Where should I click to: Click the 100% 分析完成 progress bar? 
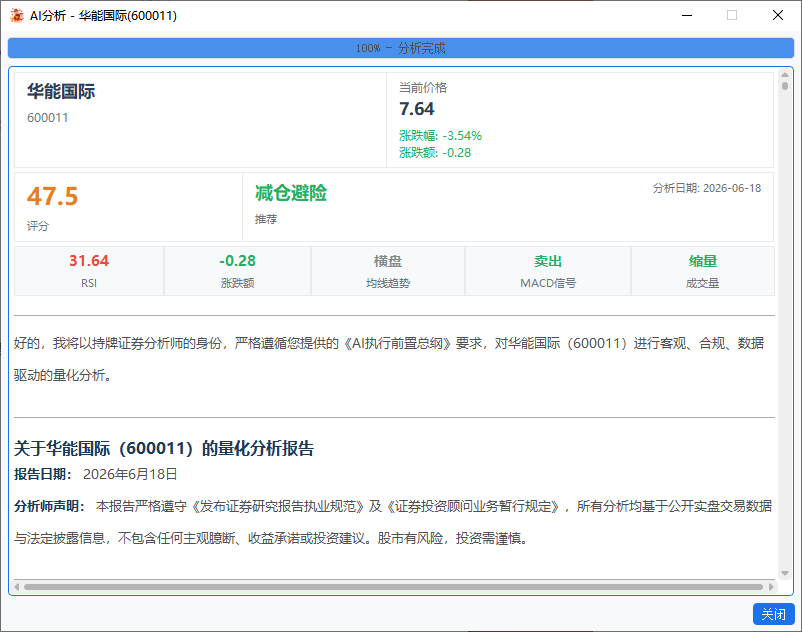coord(401,48)
